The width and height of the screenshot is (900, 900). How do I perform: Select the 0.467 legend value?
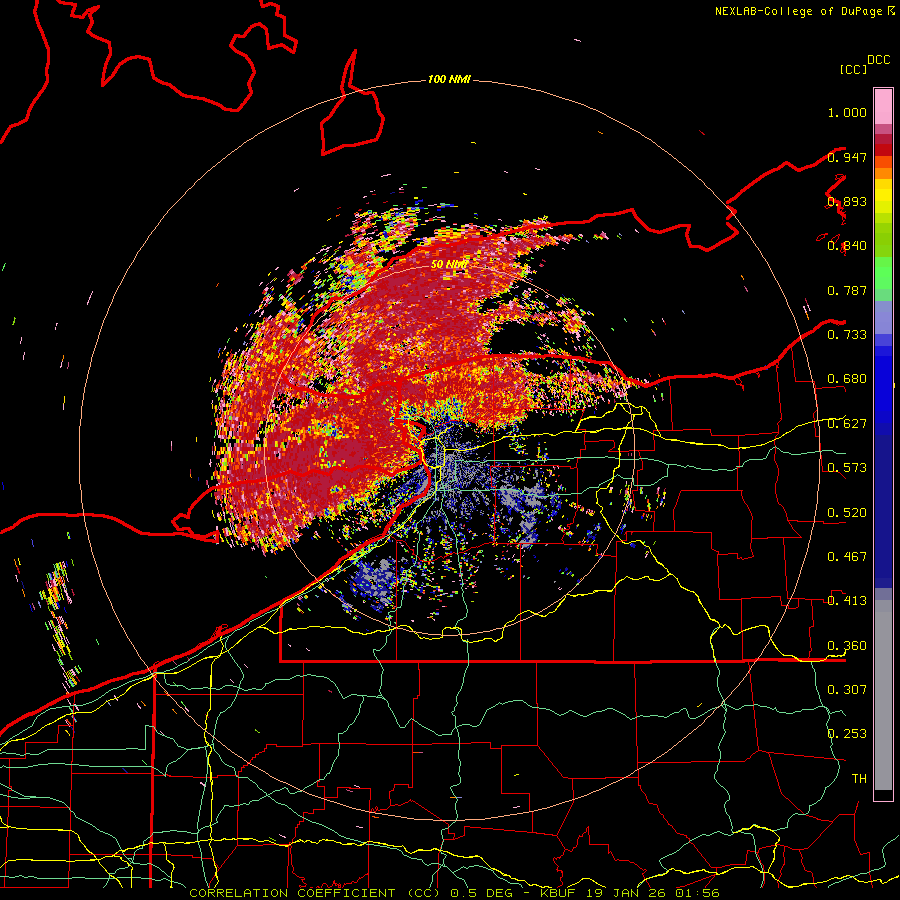(x=847, y=556)
